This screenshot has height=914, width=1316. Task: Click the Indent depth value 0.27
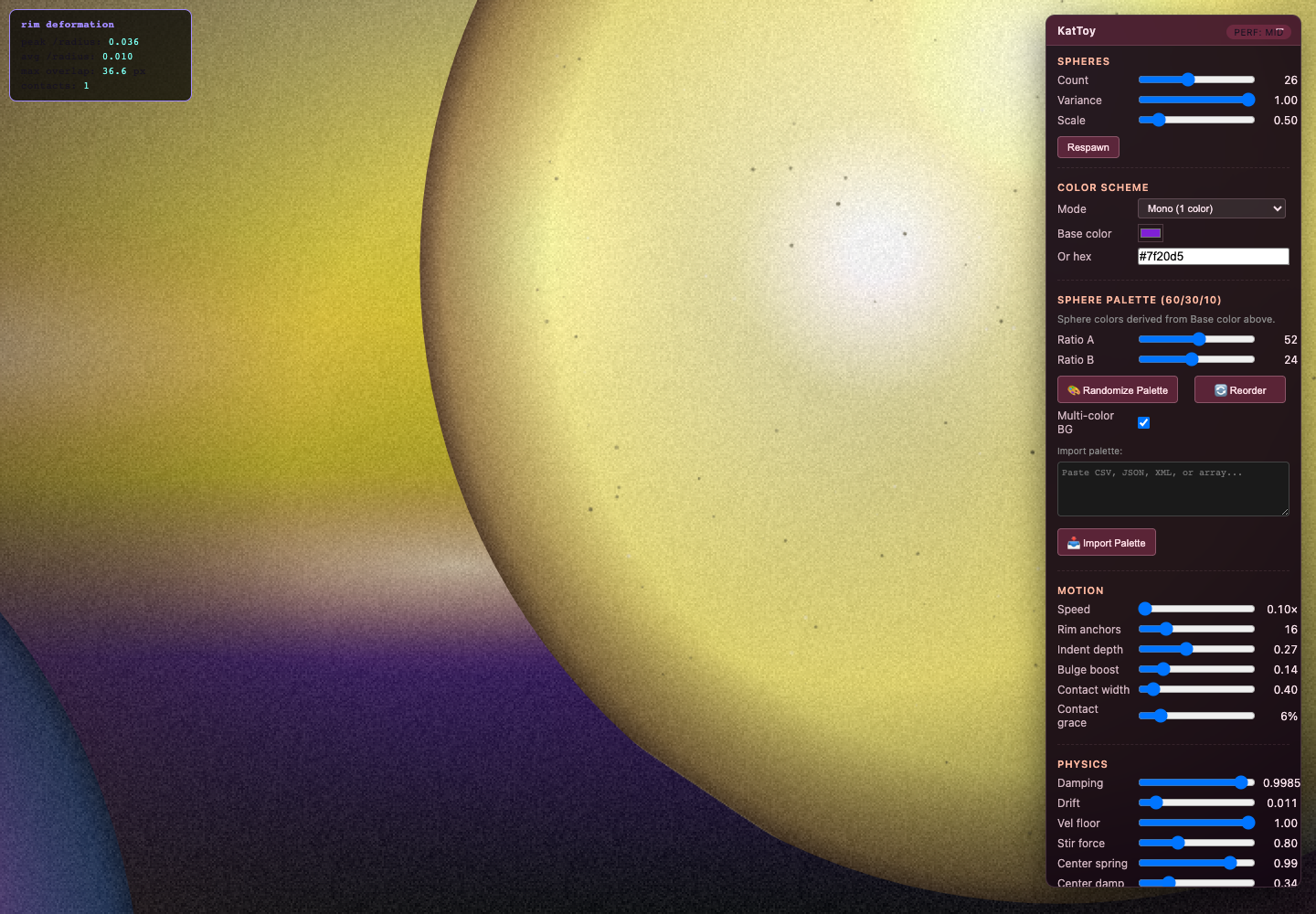pyautogui.click(x=1285, y=650)
